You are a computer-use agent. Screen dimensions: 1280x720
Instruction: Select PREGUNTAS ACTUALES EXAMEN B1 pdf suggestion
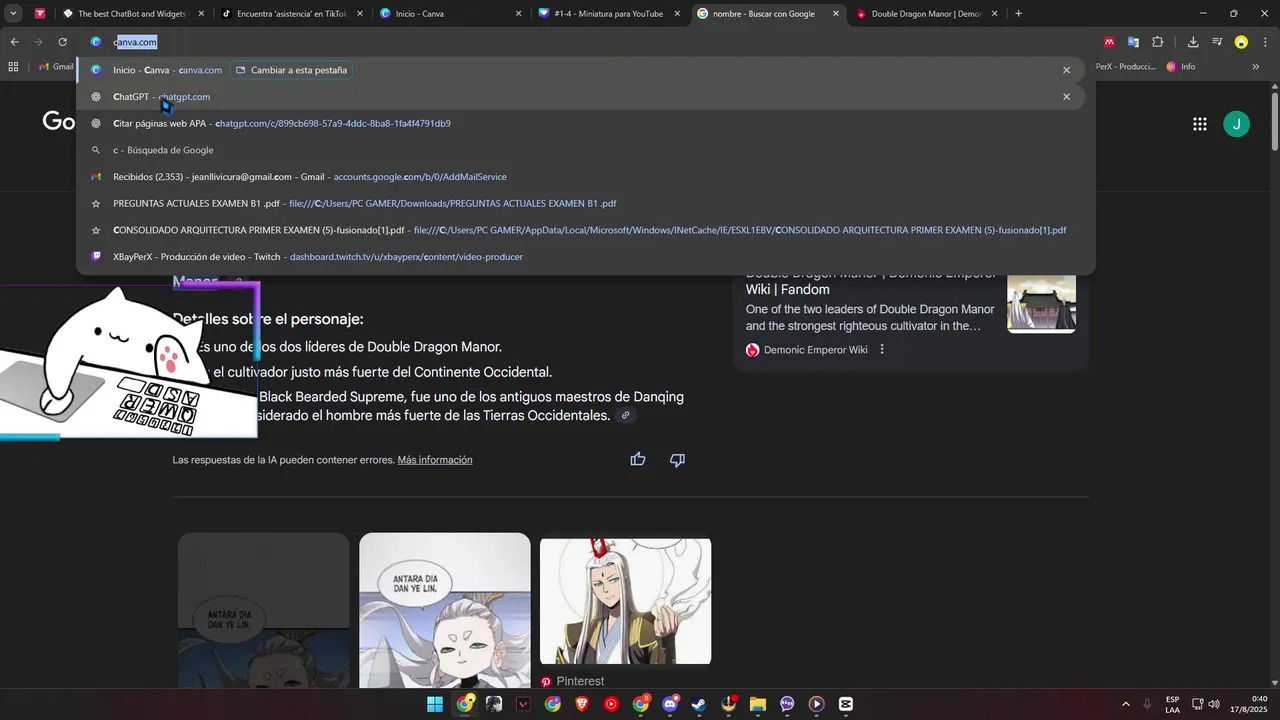(580, 203)
